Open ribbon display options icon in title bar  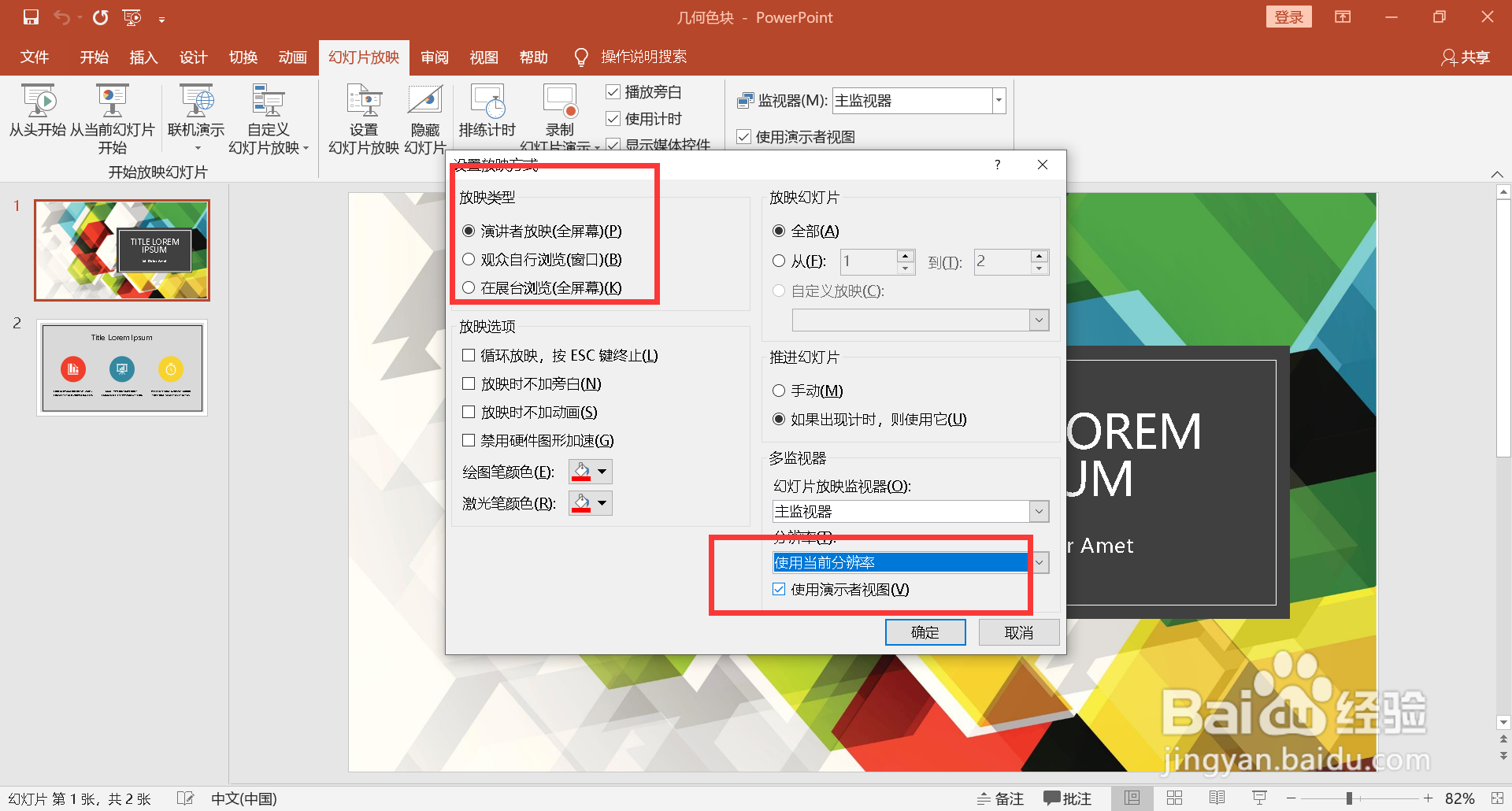coord(1343,17)
